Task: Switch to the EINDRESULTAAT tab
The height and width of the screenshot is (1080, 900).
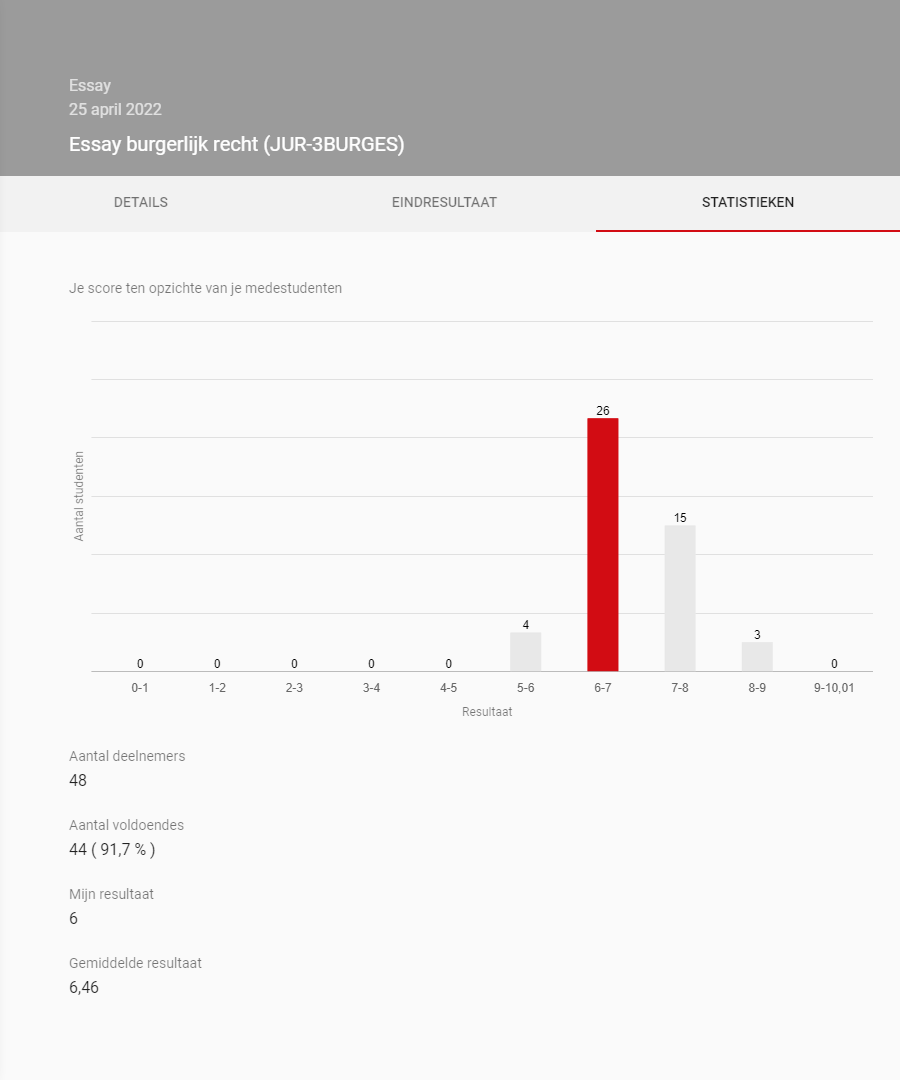Action: [444, 203]
